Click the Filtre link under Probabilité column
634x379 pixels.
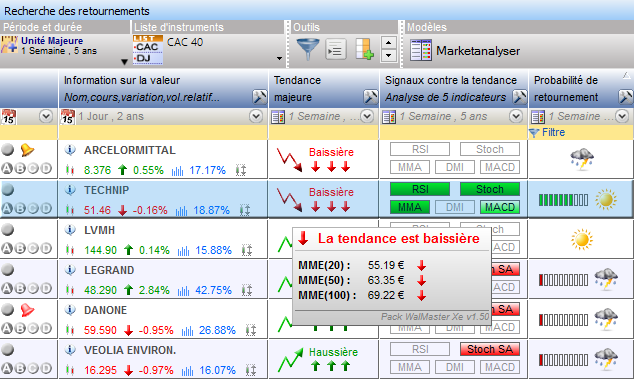click(x=553, y=132)
